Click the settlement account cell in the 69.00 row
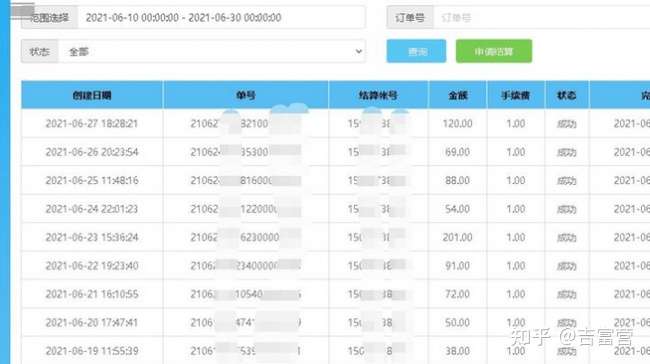The image size is (650, 364). (377, 152)
